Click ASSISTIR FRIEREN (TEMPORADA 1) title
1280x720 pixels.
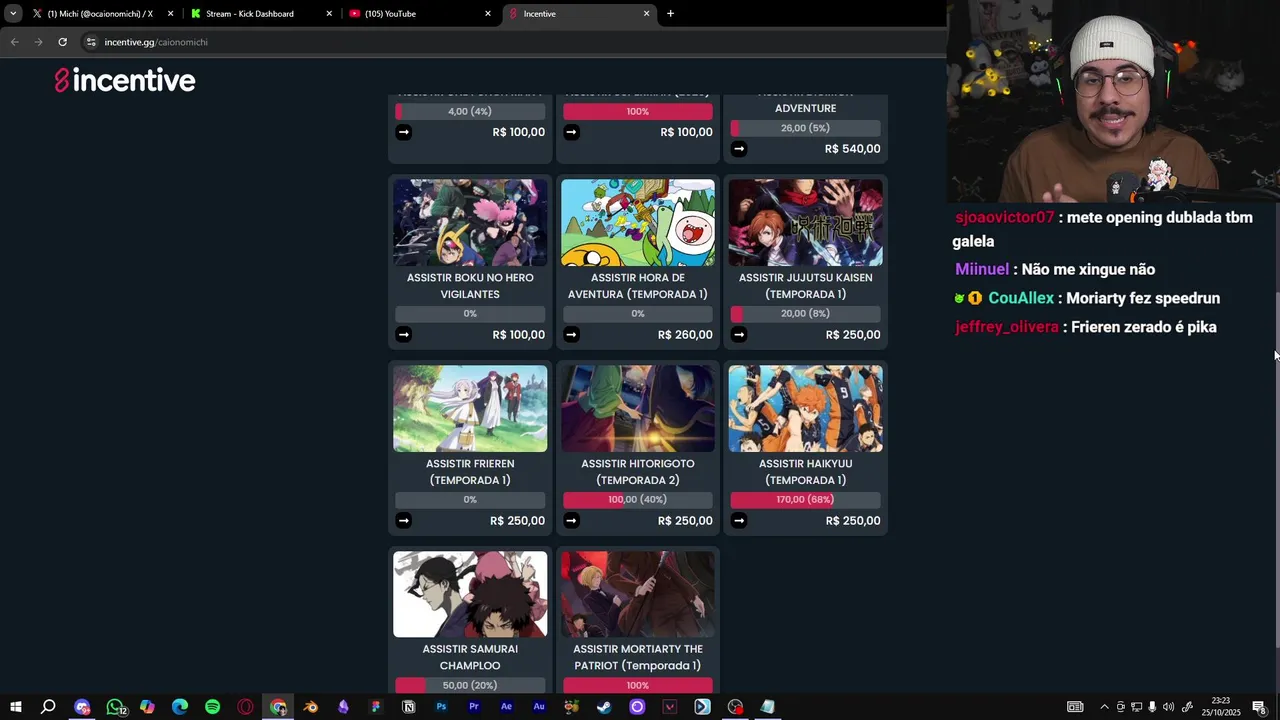(x=470, y=472)
